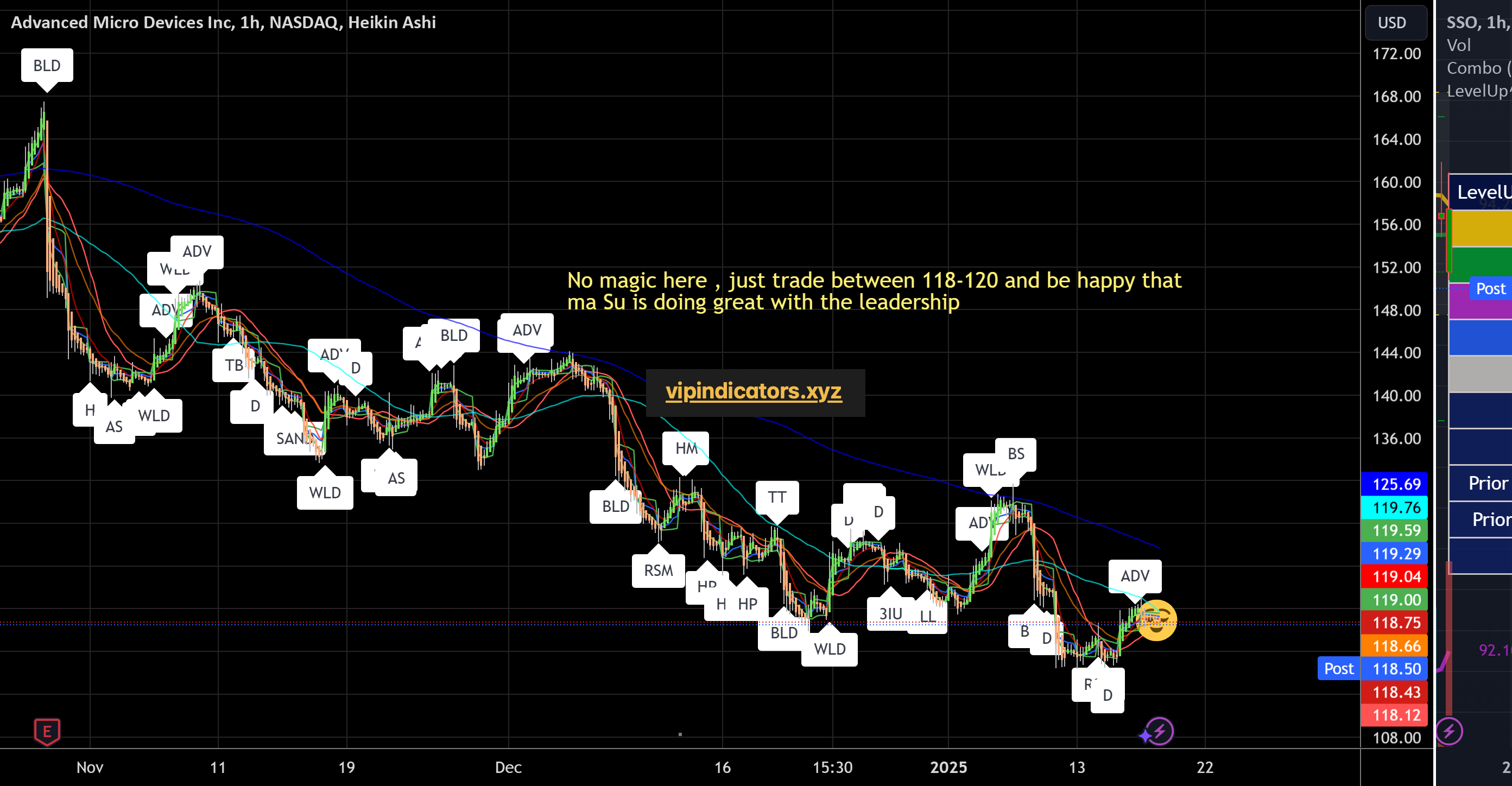The height and width of the screenshot is (786, 1512).
Task: Click the lightning icon in SSO chart
Action: 1449,731
